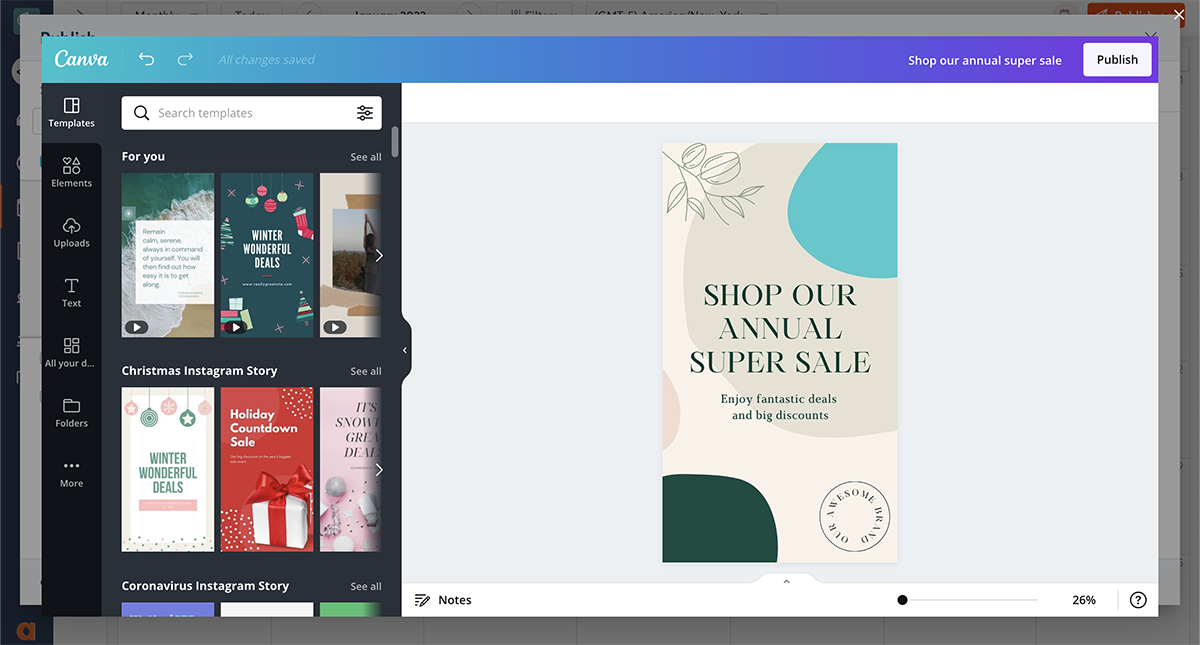Open the Elements panel
The image size is (1200, 645).
tap(71, 172)
